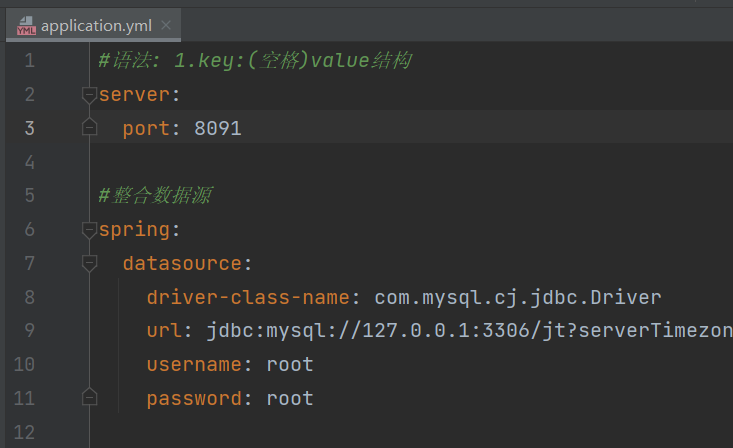Collapse the datasource block fold marker
The image size is (733, 448).
click(89, 263)
